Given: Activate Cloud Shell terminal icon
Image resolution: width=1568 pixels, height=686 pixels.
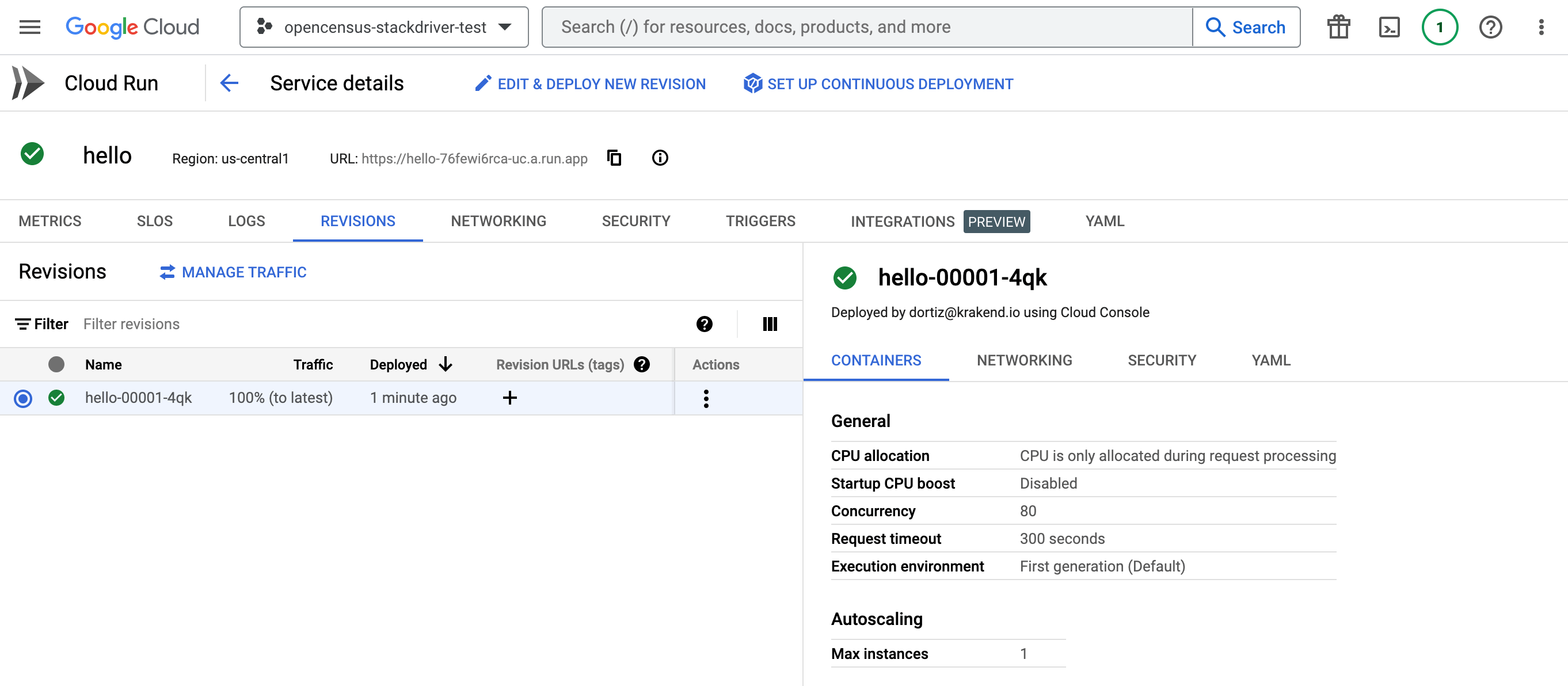Looking at the screenshot, I should tap(1389, 27).
